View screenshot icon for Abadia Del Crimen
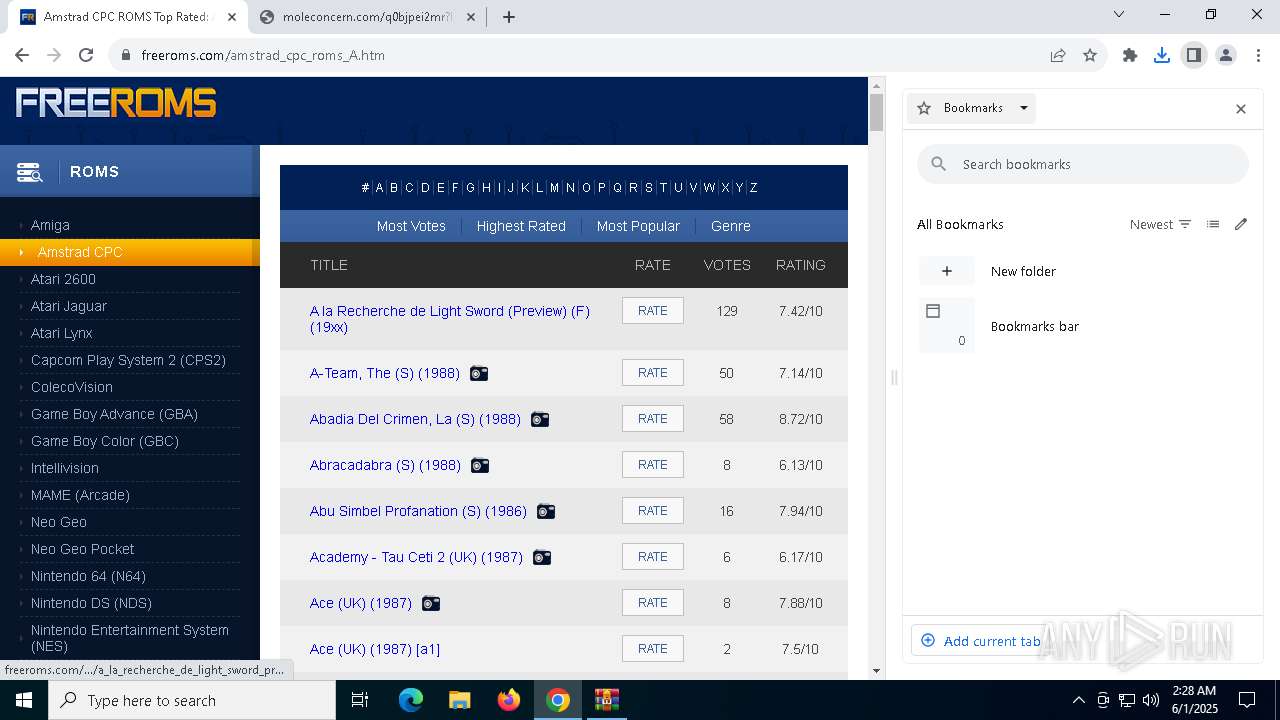 pyautogui.click(x=540, y=419)
